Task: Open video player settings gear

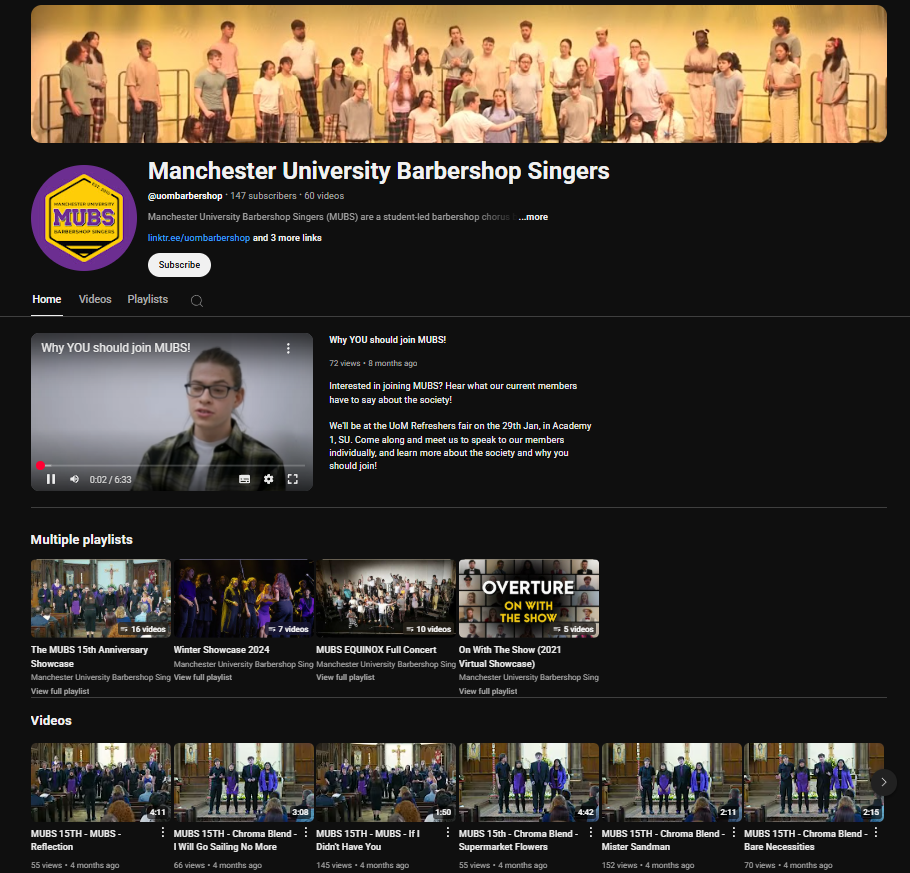Action: (x=268, y=479)
